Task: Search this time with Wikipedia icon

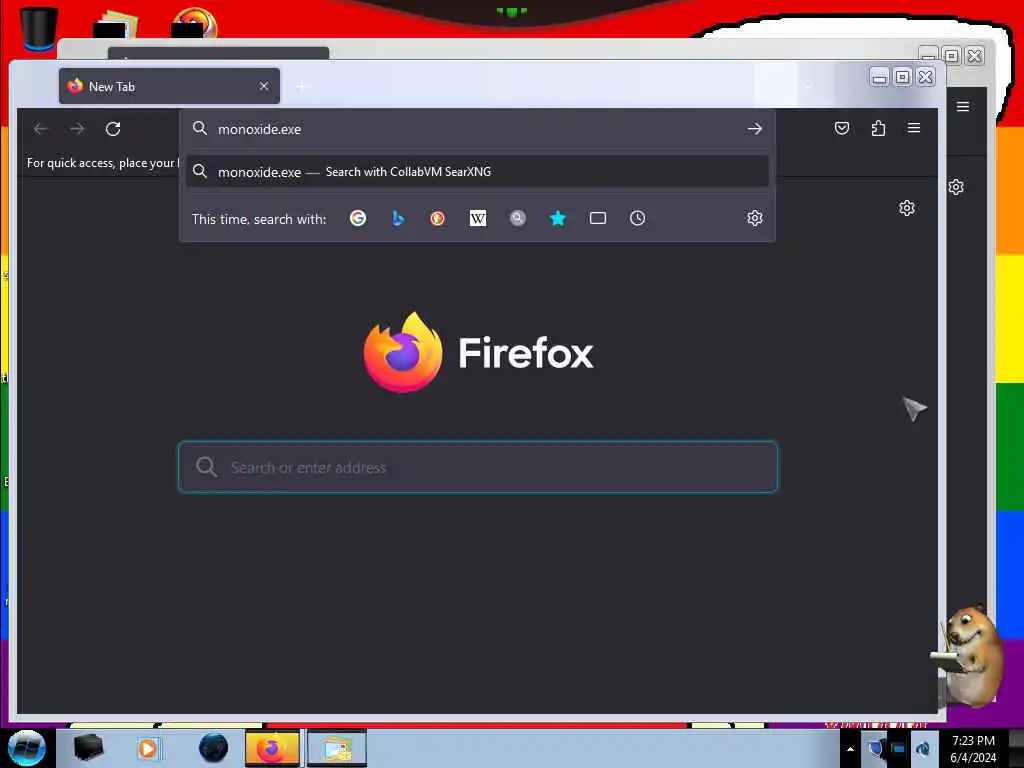Action: [x=478, y=218]
